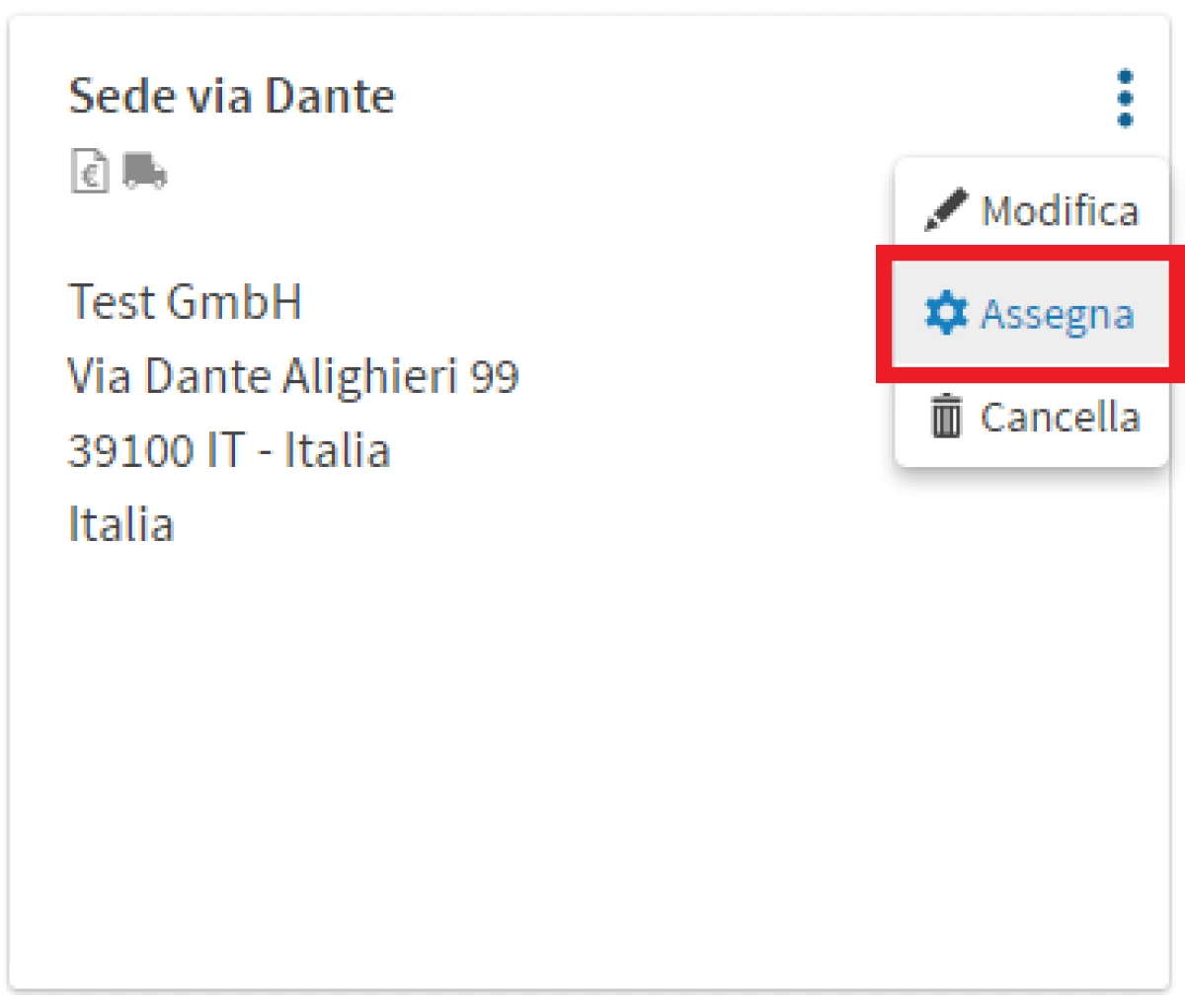
Task: Click the trash bin icon beside Cancella
Action: 945,416
